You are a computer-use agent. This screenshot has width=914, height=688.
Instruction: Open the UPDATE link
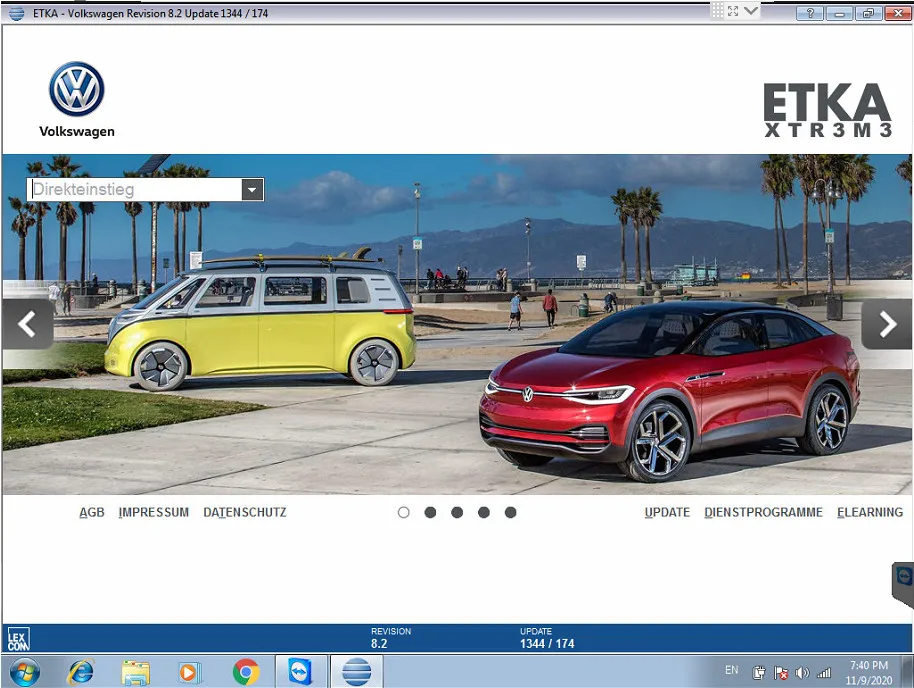(667, 513)
